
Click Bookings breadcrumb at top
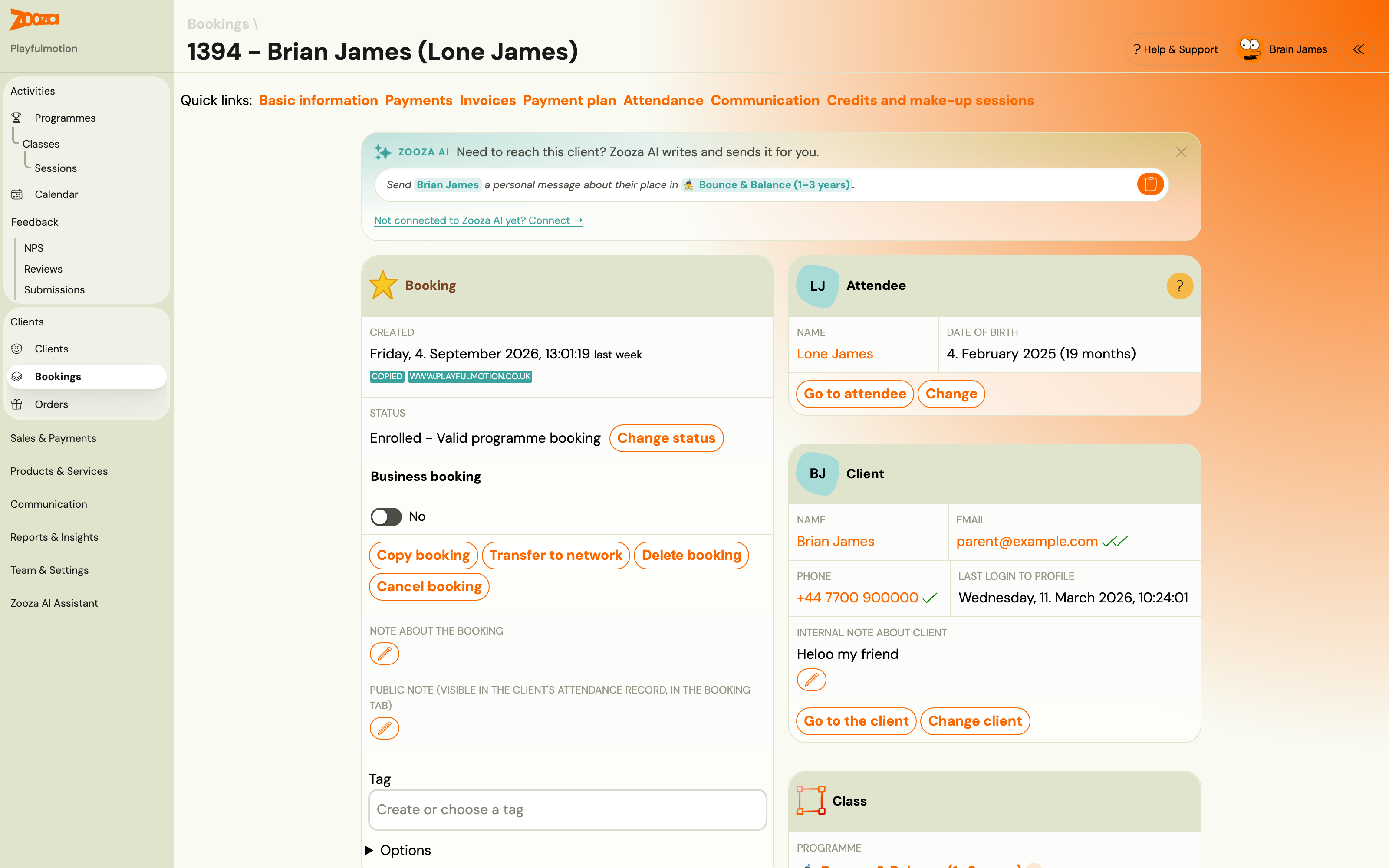(218, 23)
